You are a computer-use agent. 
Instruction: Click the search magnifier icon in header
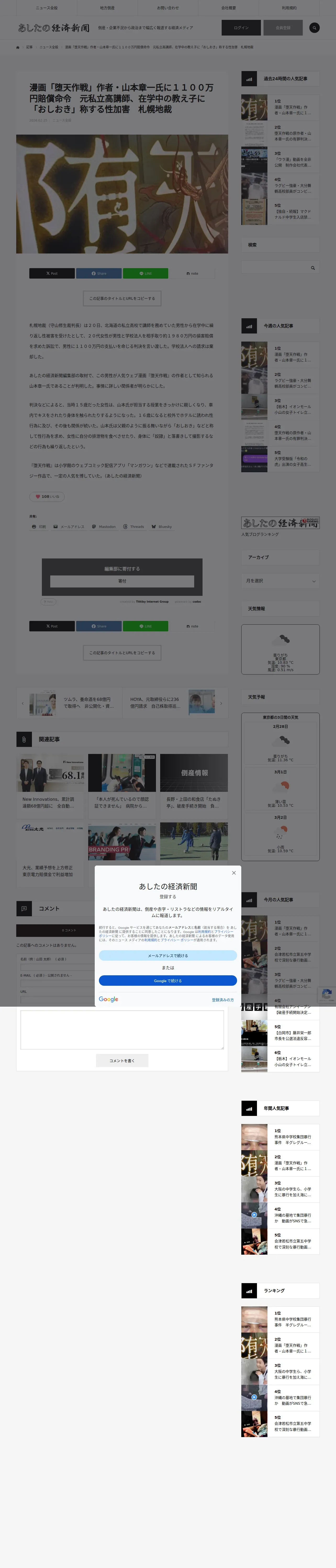pyautogui.click(x=314, y=27)
